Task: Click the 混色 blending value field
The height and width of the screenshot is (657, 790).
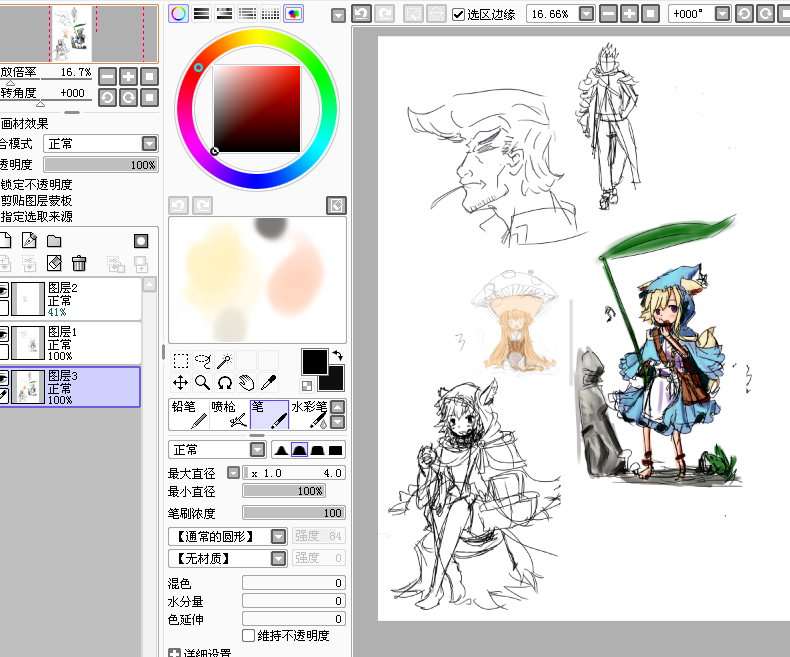Action: click(x=294, y=583)
